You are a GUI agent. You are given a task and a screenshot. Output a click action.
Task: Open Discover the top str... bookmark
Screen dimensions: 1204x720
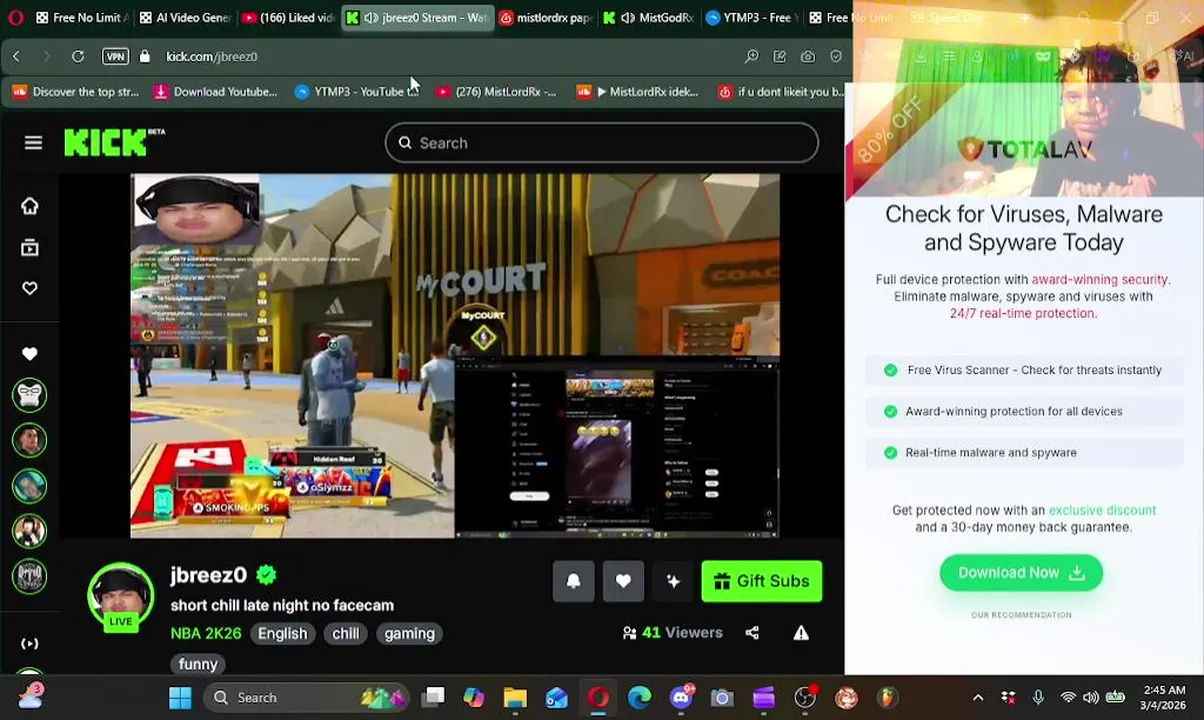click(76, 92)
